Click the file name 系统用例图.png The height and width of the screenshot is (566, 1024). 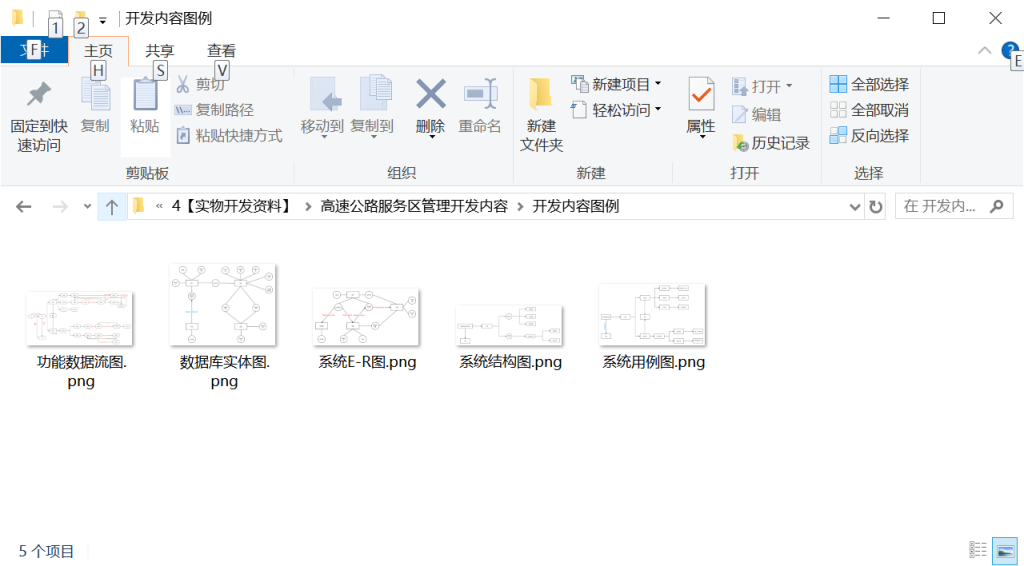tap(653, 362)
